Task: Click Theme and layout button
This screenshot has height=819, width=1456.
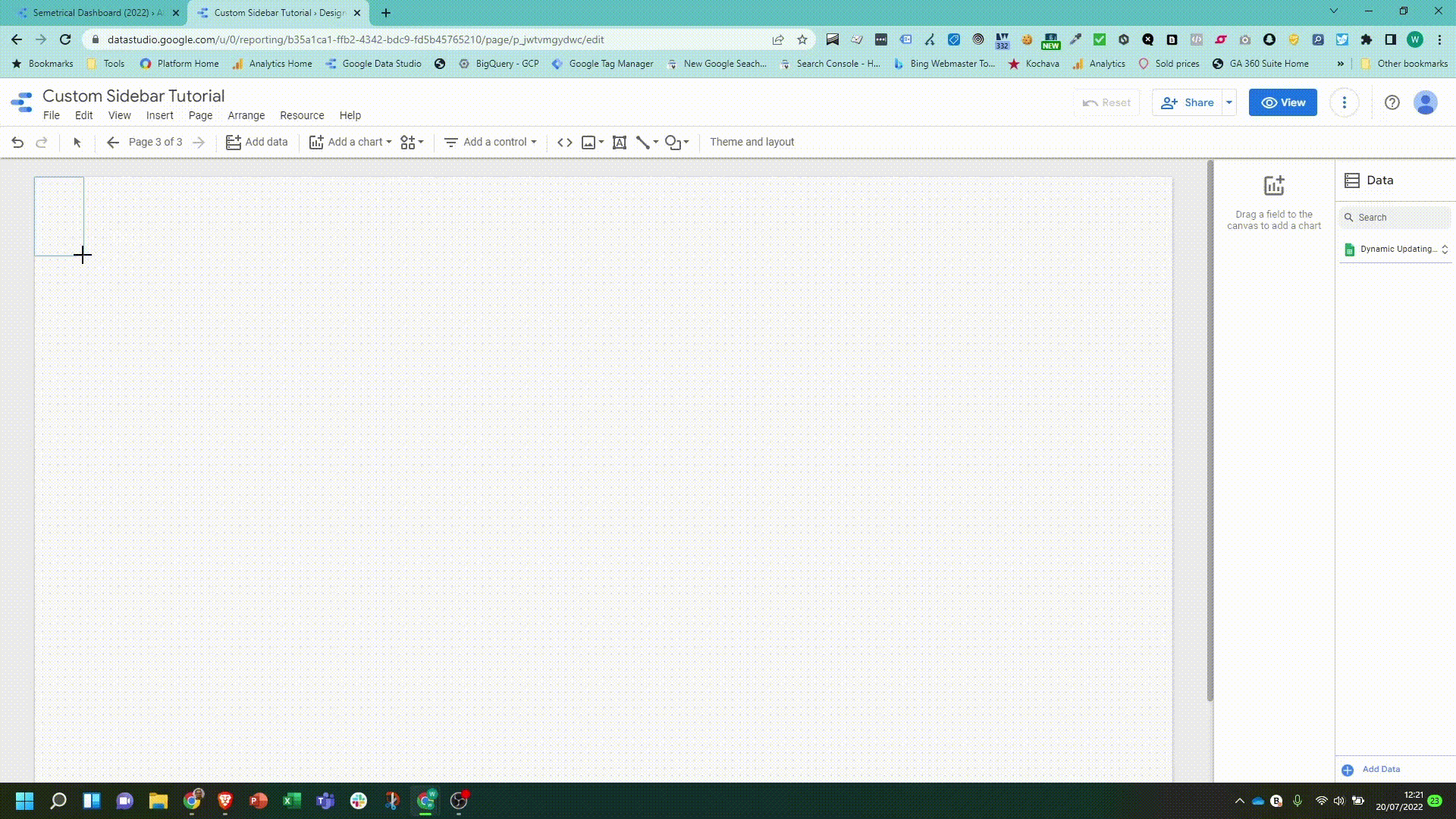Action: (x=752, y=143)
